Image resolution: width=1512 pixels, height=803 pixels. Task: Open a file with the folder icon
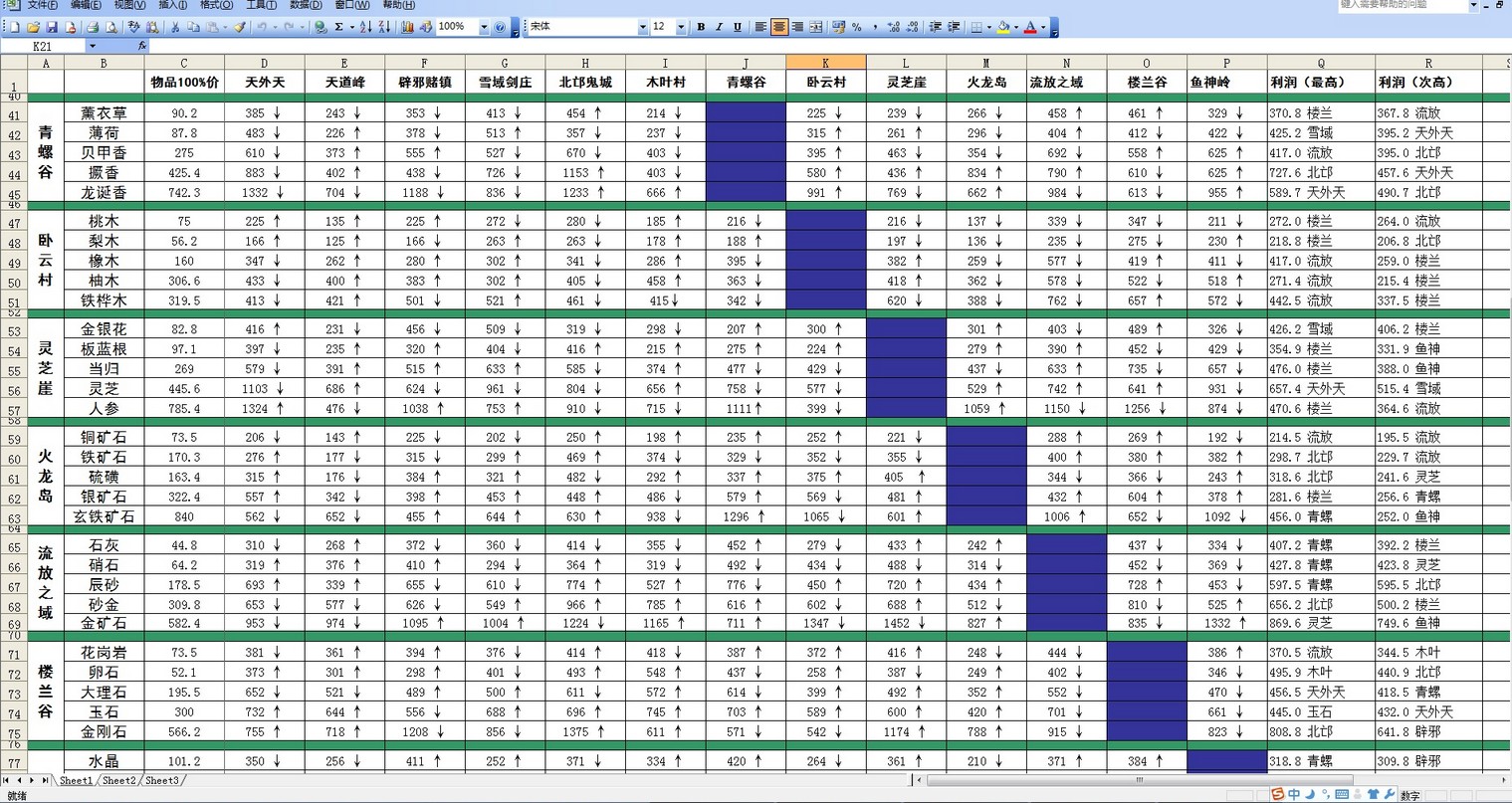[x=33, y=27]
